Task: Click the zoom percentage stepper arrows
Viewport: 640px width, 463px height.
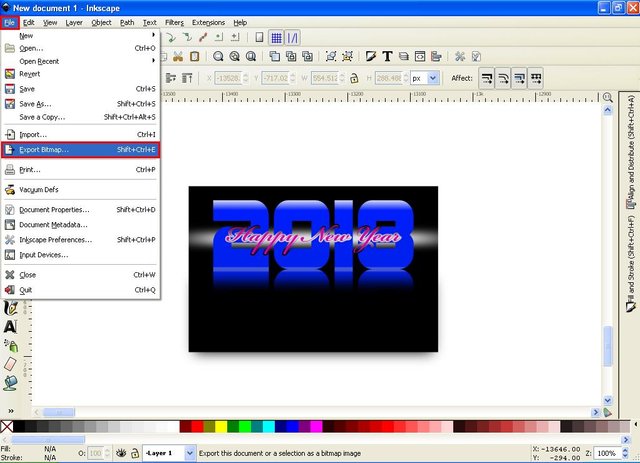Action: click(x=624, y=453)
